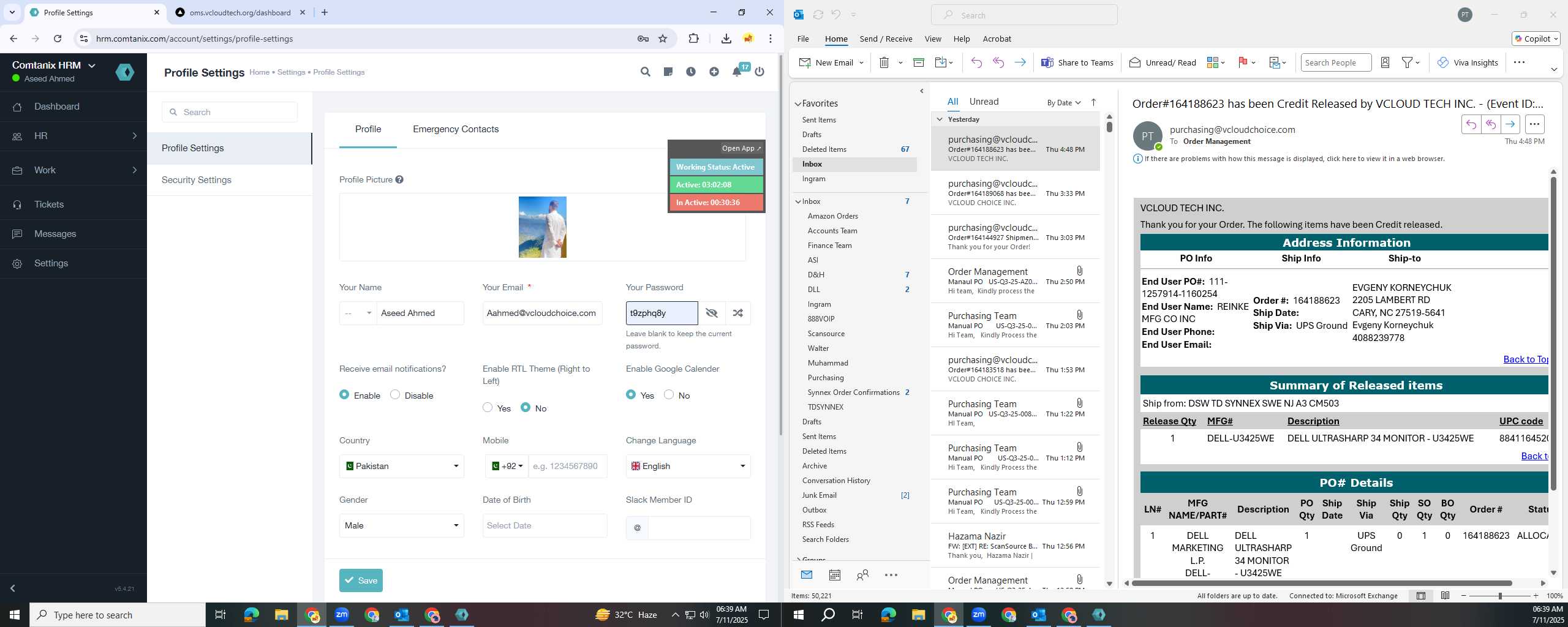Open By Date sort dropdown in Outlook

point(1064,102)
